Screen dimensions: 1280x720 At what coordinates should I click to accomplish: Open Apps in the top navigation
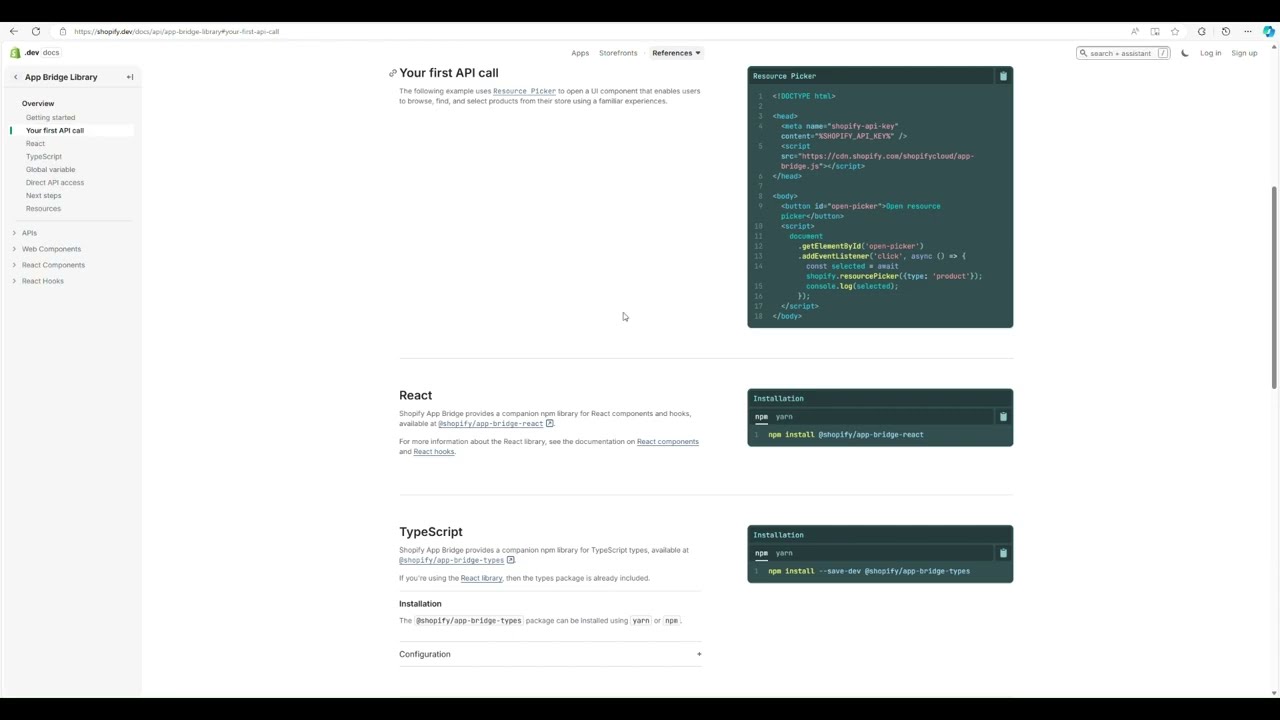click(580, 53)
